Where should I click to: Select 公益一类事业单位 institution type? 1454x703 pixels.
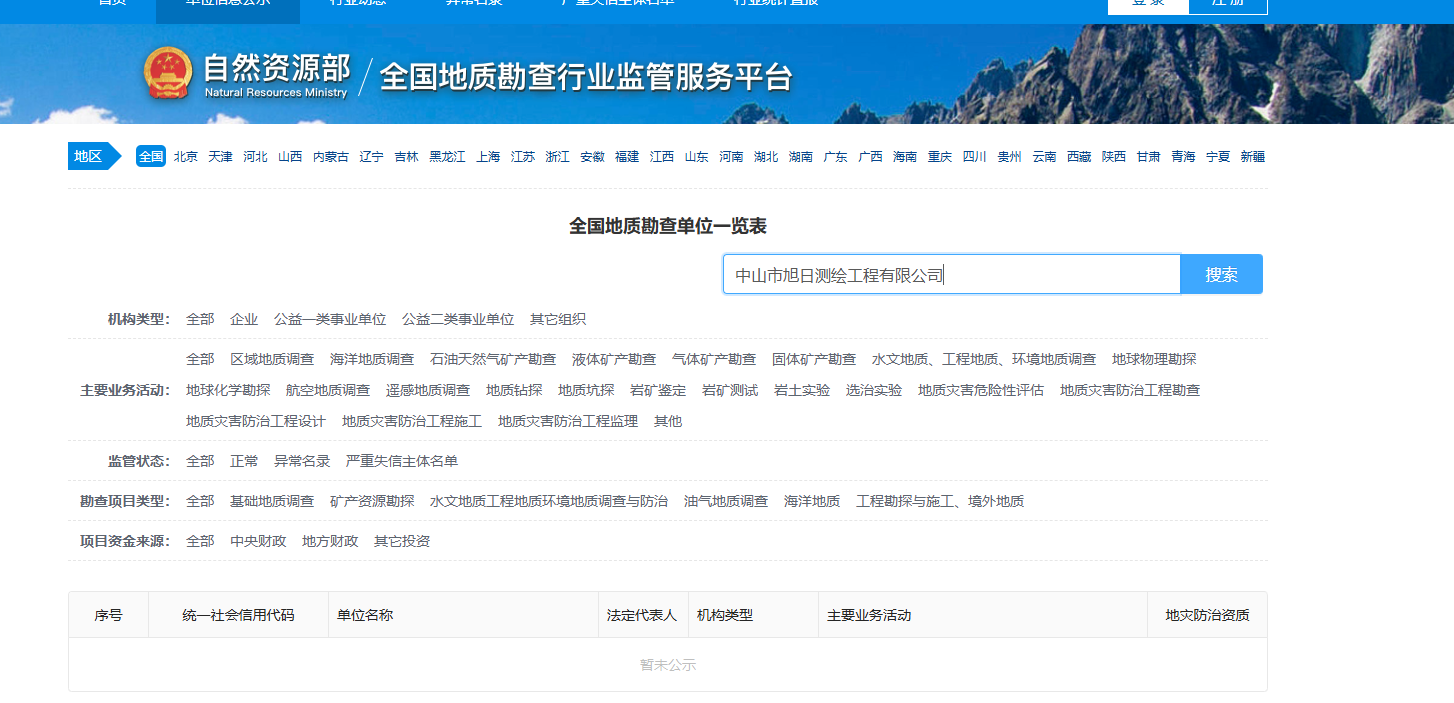[x=330, y=320]
